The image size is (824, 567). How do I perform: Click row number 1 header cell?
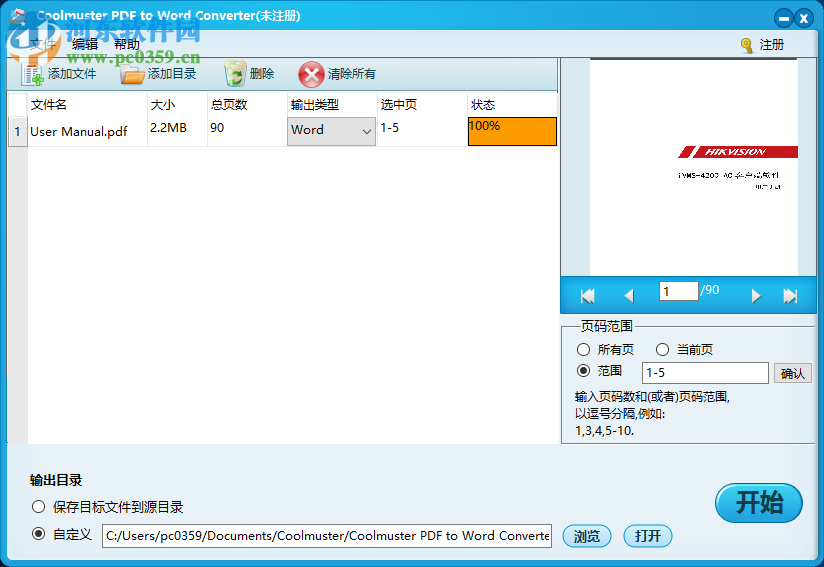click(17, 131)
